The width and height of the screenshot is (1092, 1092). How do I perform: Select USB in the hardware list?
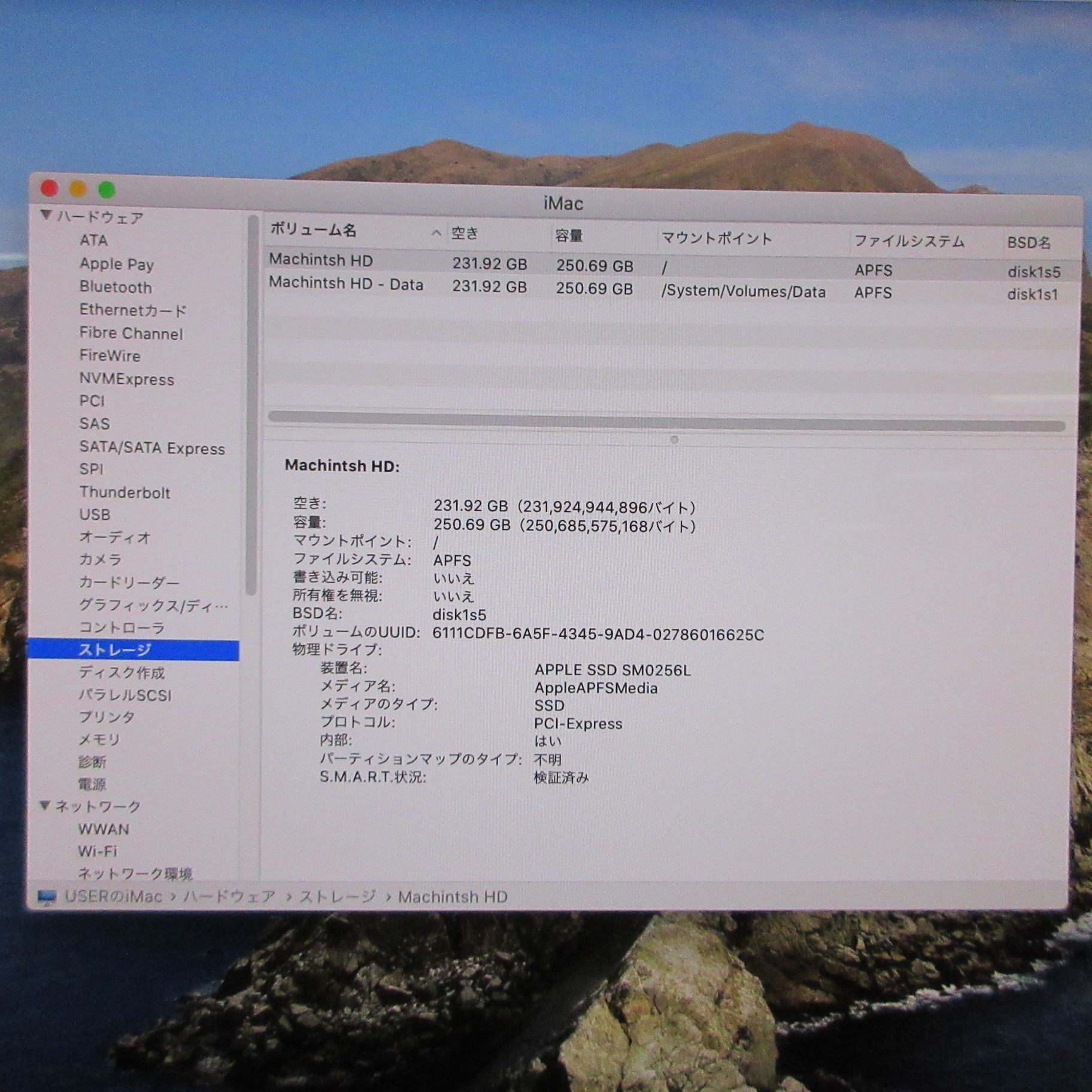(95, 514)
